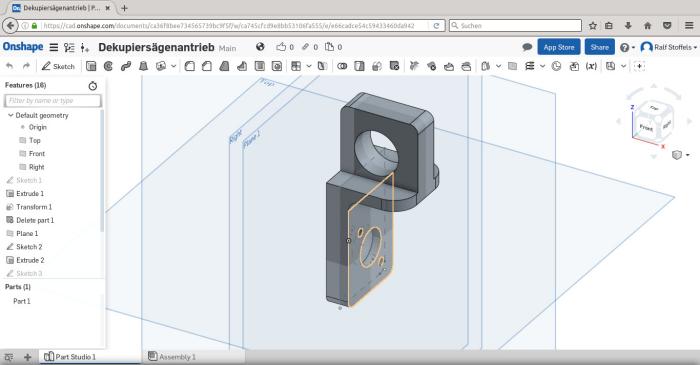700x365 pixels.
Task: Click the Share button
Action: pyautogui.click(x=600, y=47)
